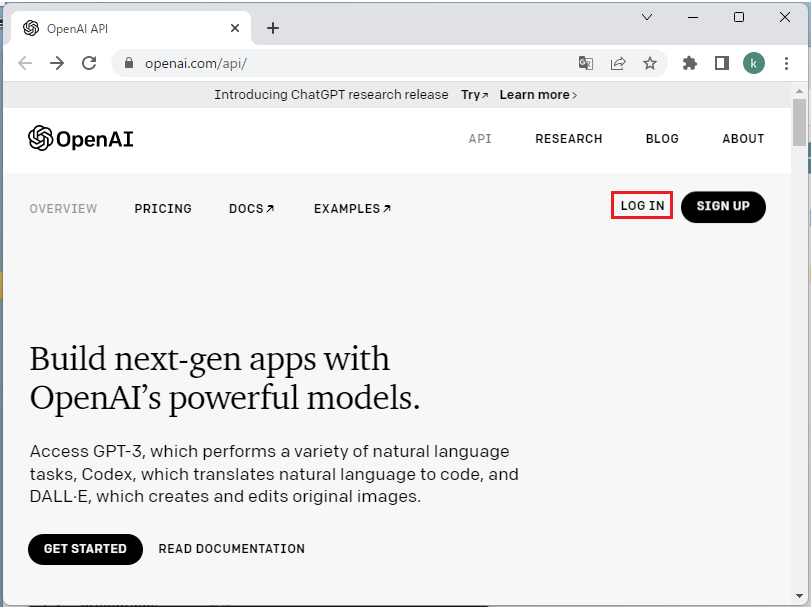The height and width of the screenshot is (607, 811).
Task: Bookmark this page with star icon
Action: [650, 63]
